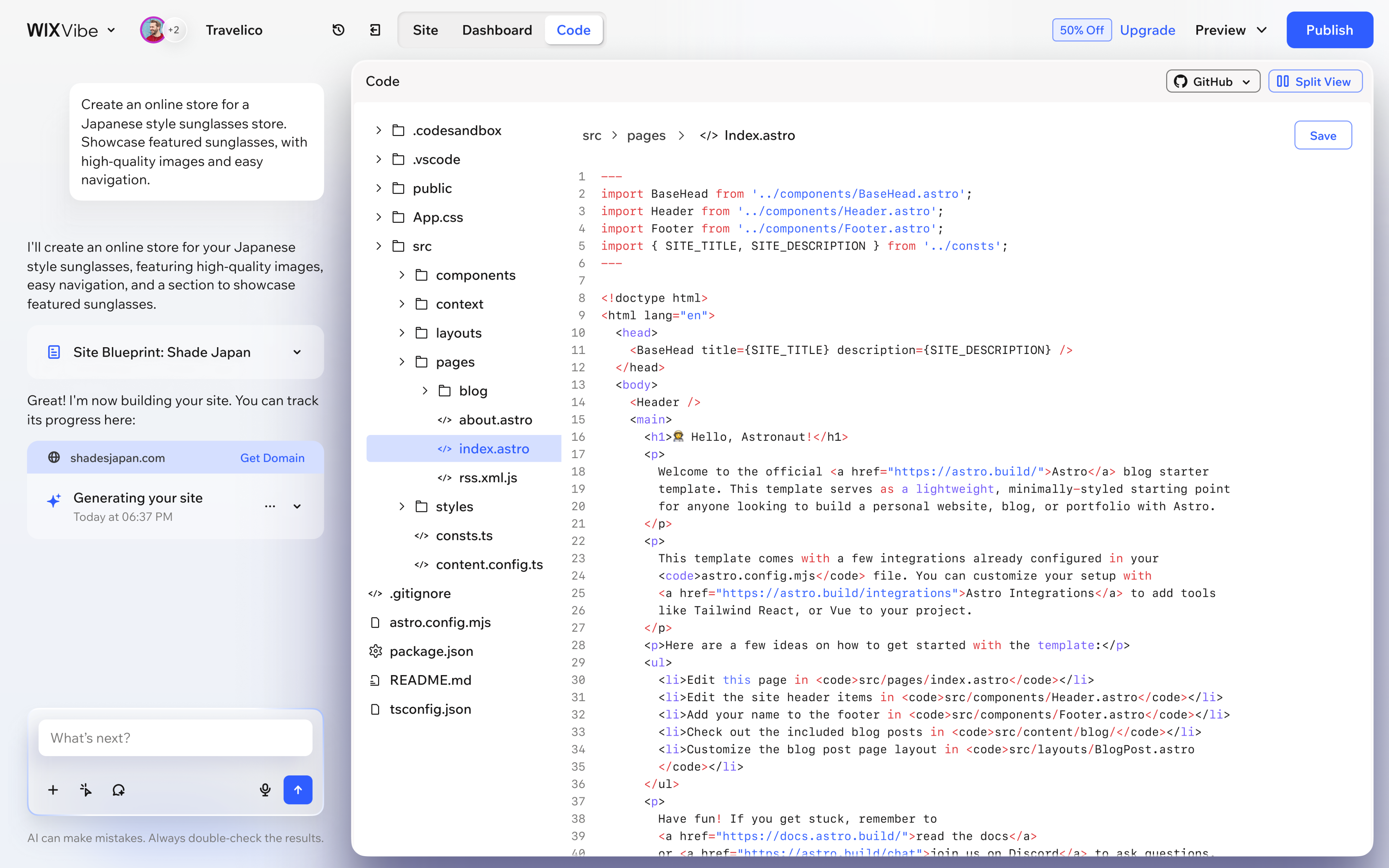Open the version history clock icon
This screenshot has width=1389, height=868.
(x=339, y=30)
